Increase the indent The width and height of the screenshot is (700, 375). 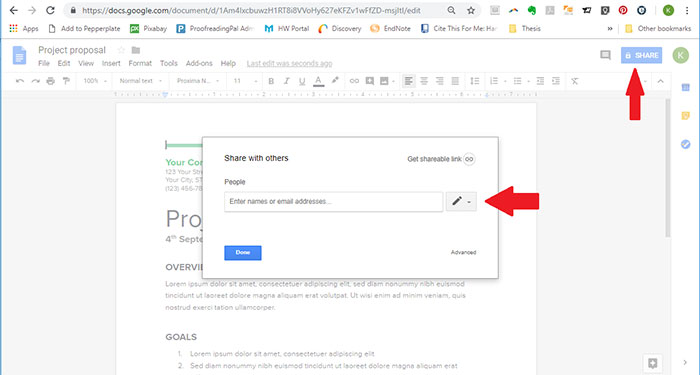pyautogui.click(x=556, y=81)
